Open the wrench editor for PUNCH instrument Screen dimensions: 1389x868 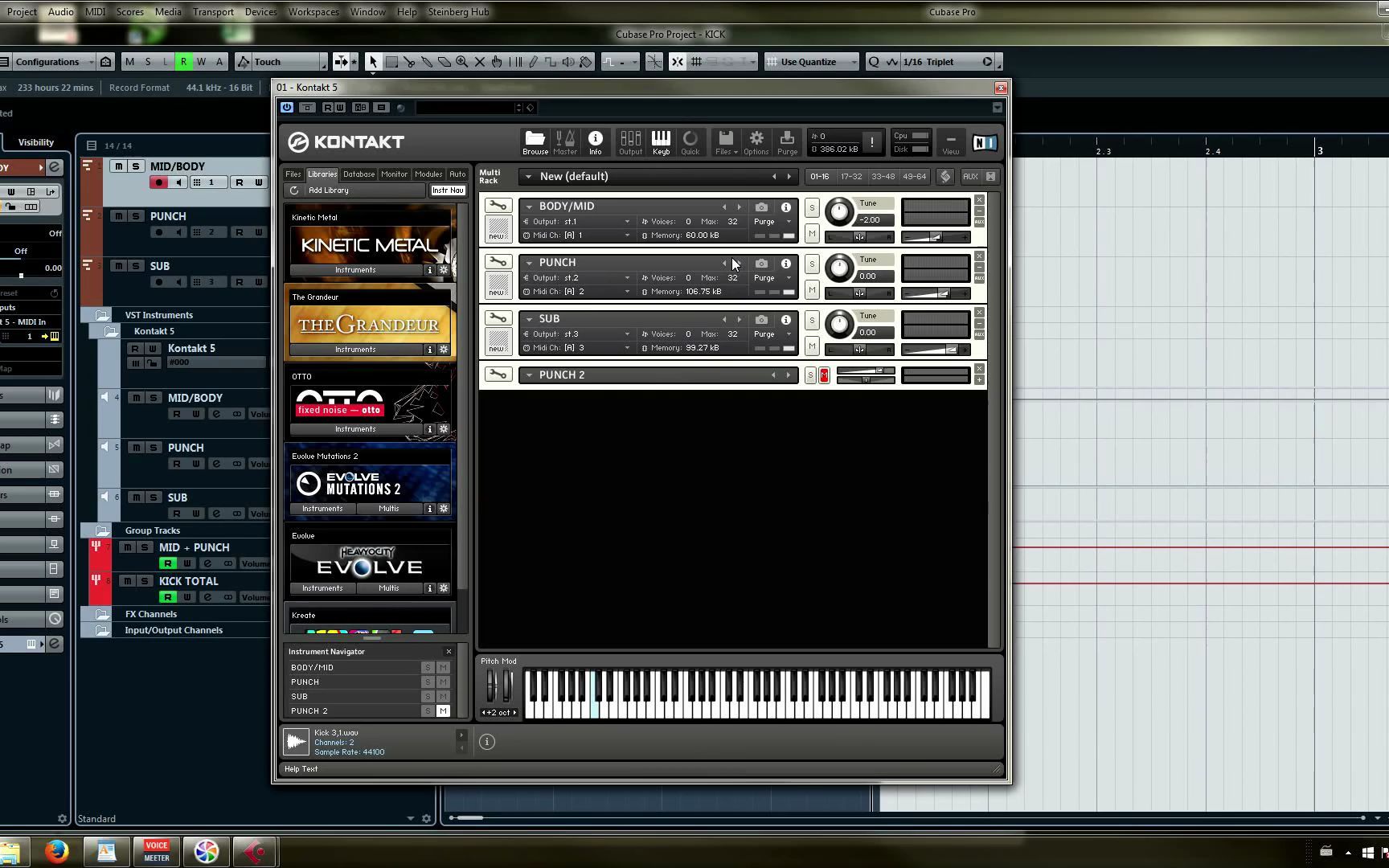[498, 262]
